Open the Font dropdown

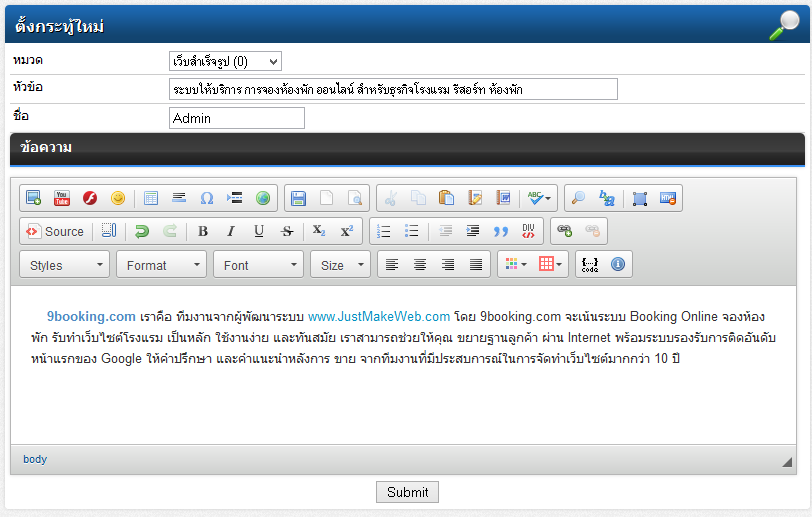tap(258, 265)
